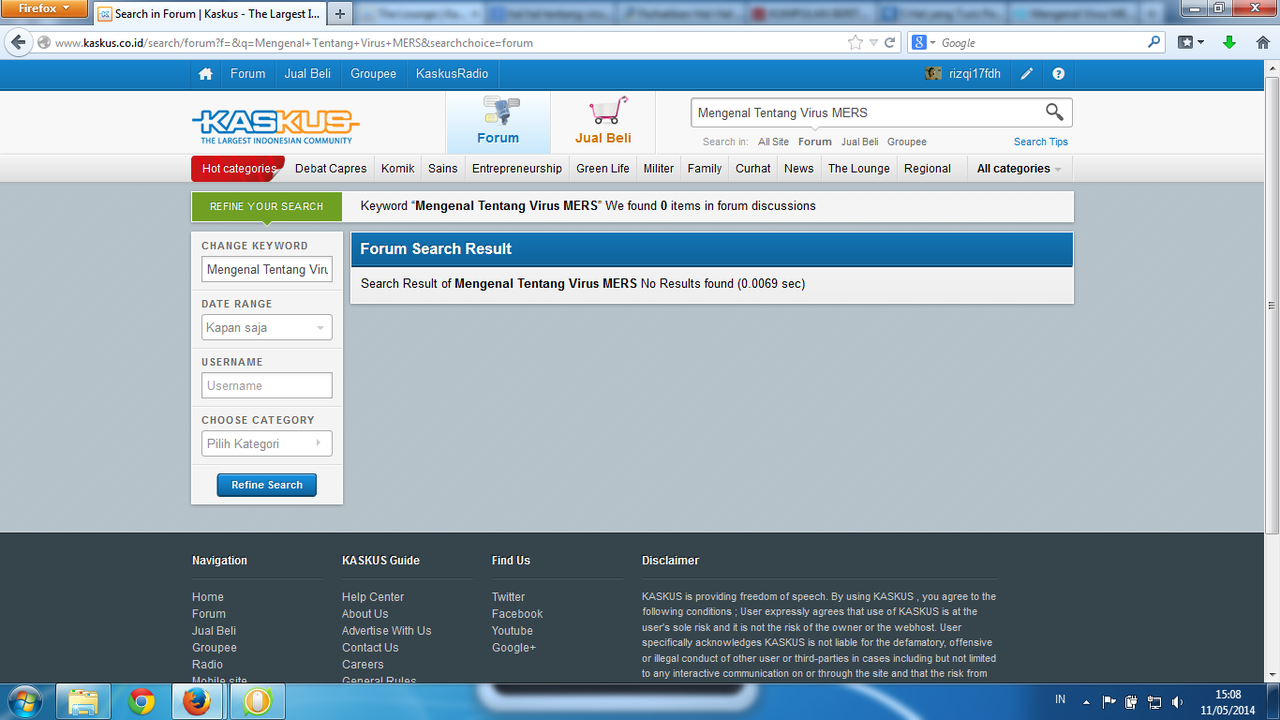The height and width of the screenshot is (720, 1280).
Task: Open downloads with the green arrow icon
Action: click(x=1230, y=43)
